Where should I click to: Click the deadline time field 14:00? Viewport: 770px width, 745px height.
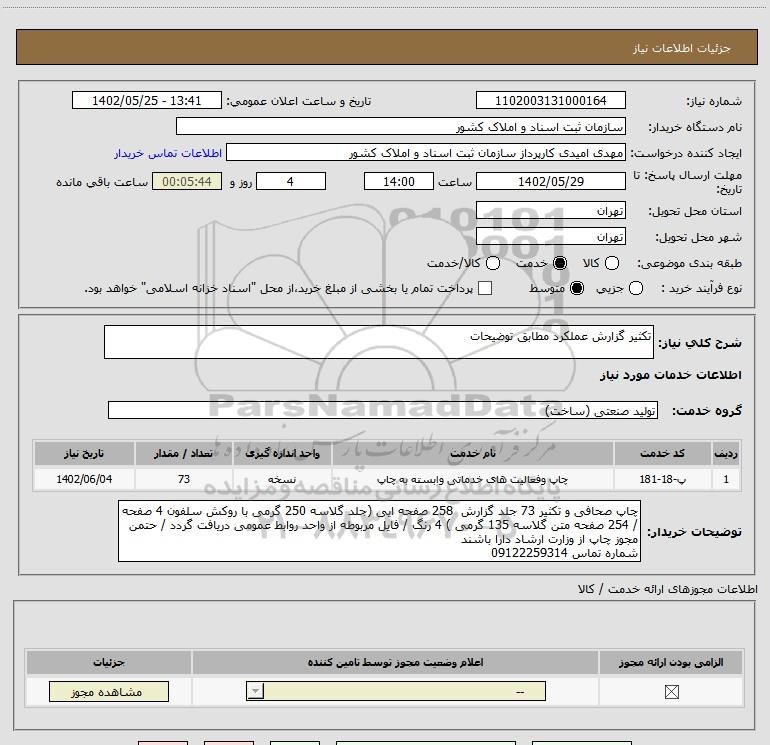(x=399, y=181)
